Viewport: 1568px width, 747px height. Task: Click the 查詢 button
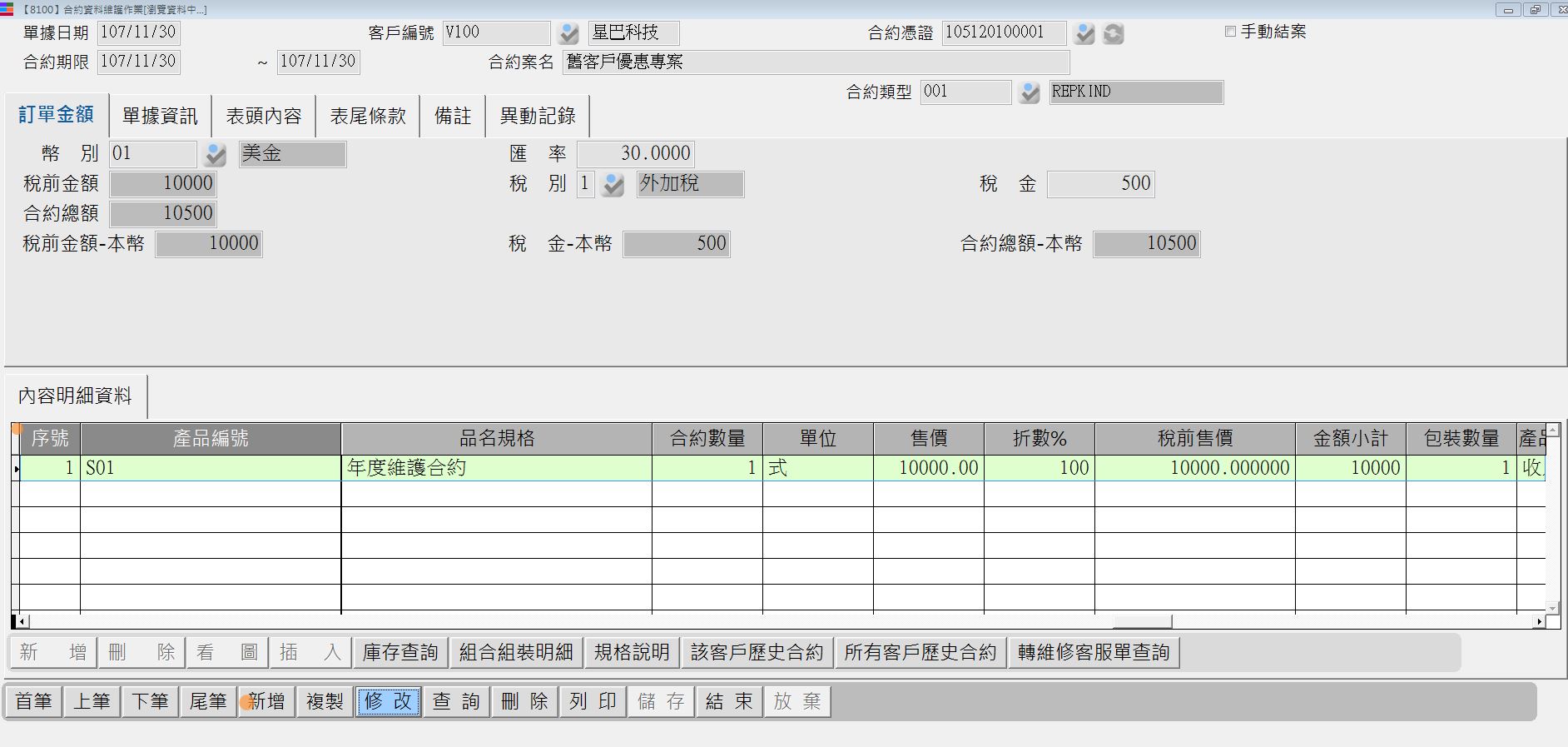click(456, 702)
